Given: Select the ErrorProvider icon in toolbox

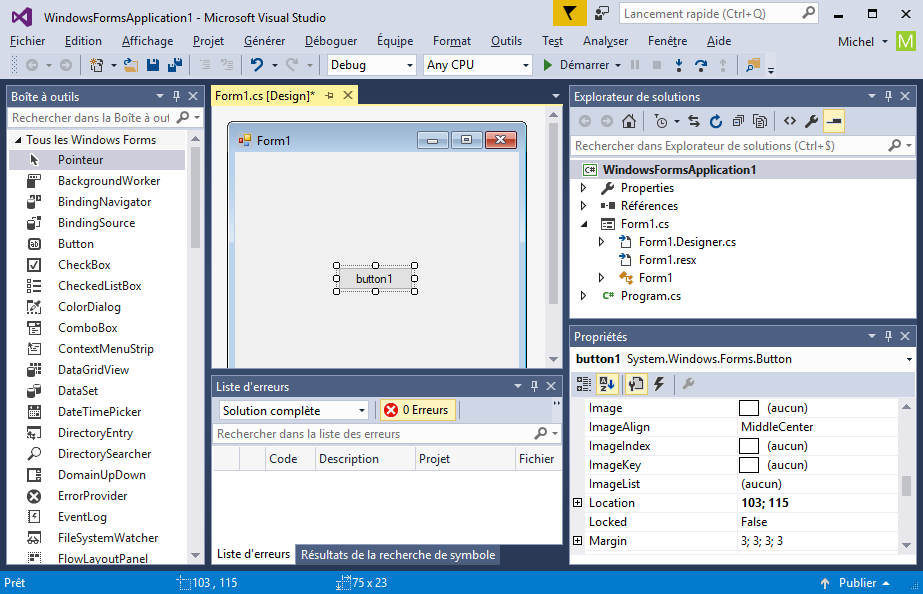Looking at the screenshot, I should [x=34, y=496].
